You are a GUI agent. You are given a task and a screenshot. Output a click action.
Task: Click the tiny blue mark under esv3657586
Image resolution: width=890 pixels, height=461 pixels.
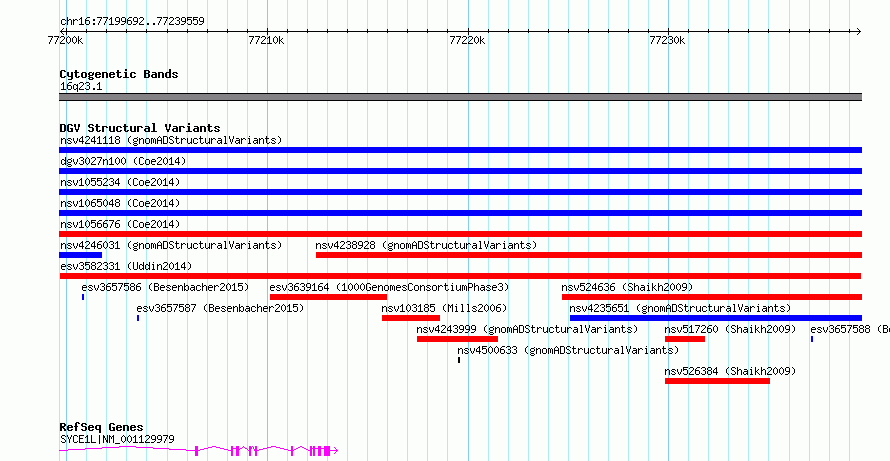pos(83,297)
